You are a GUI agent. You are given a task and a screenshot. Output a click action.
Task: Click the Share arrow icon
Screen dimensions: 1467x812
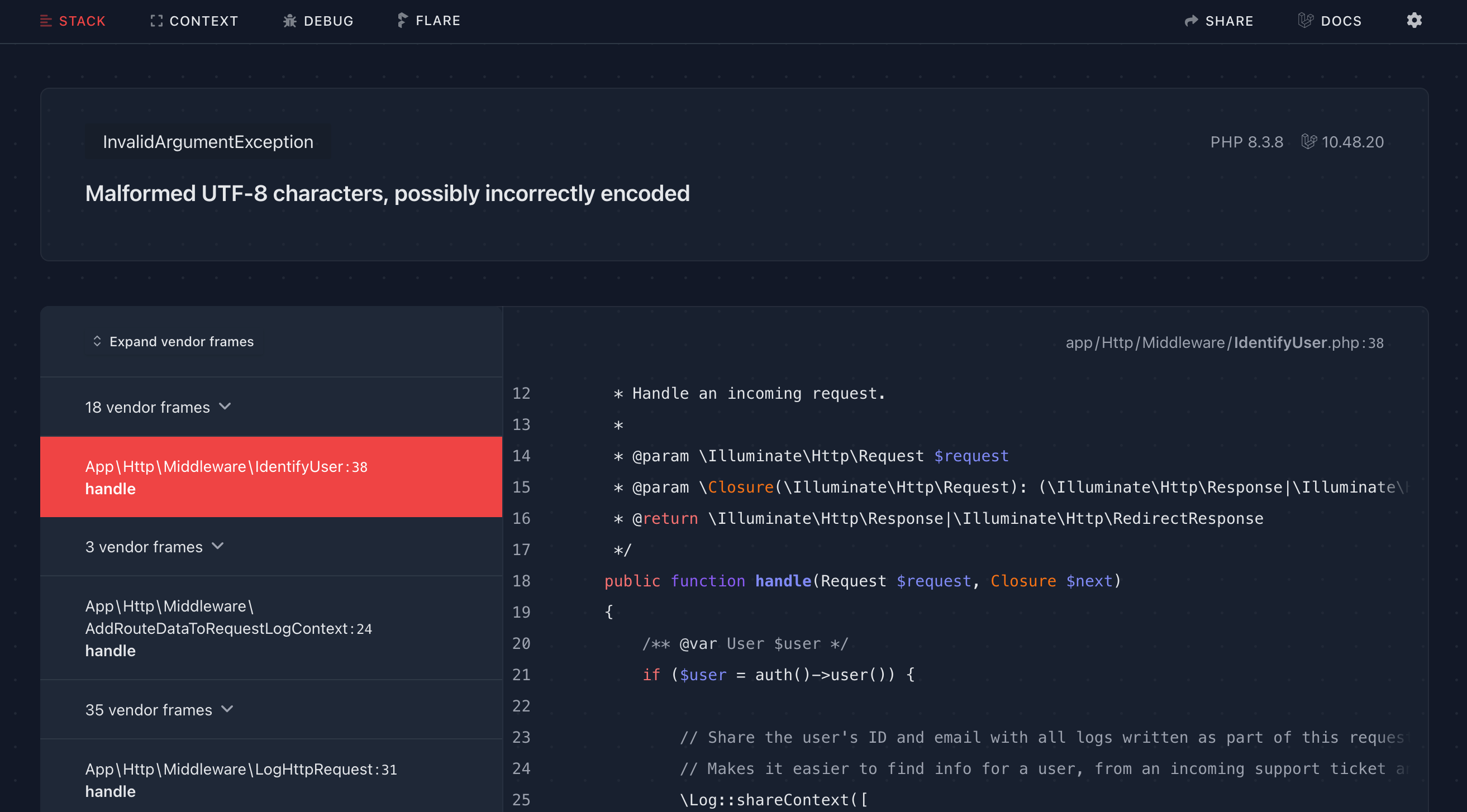pos(1191,21)
